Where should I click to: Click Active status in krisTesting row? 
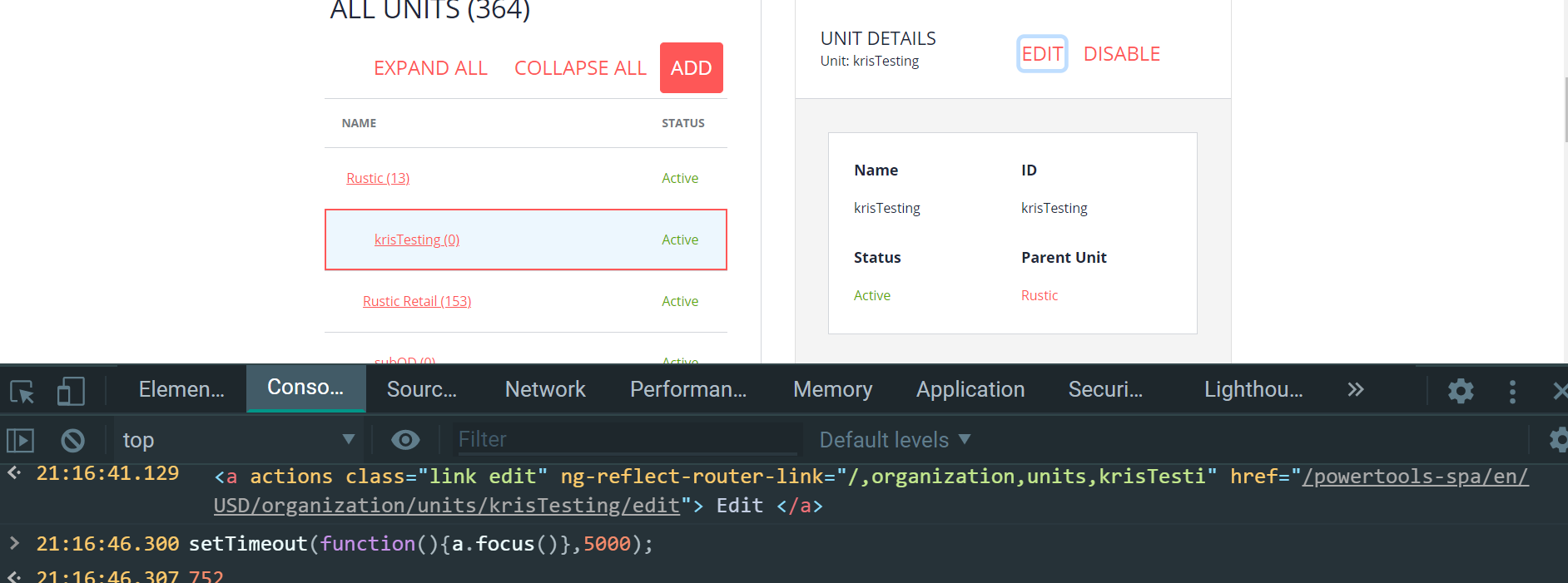click(x=680, y=240)
